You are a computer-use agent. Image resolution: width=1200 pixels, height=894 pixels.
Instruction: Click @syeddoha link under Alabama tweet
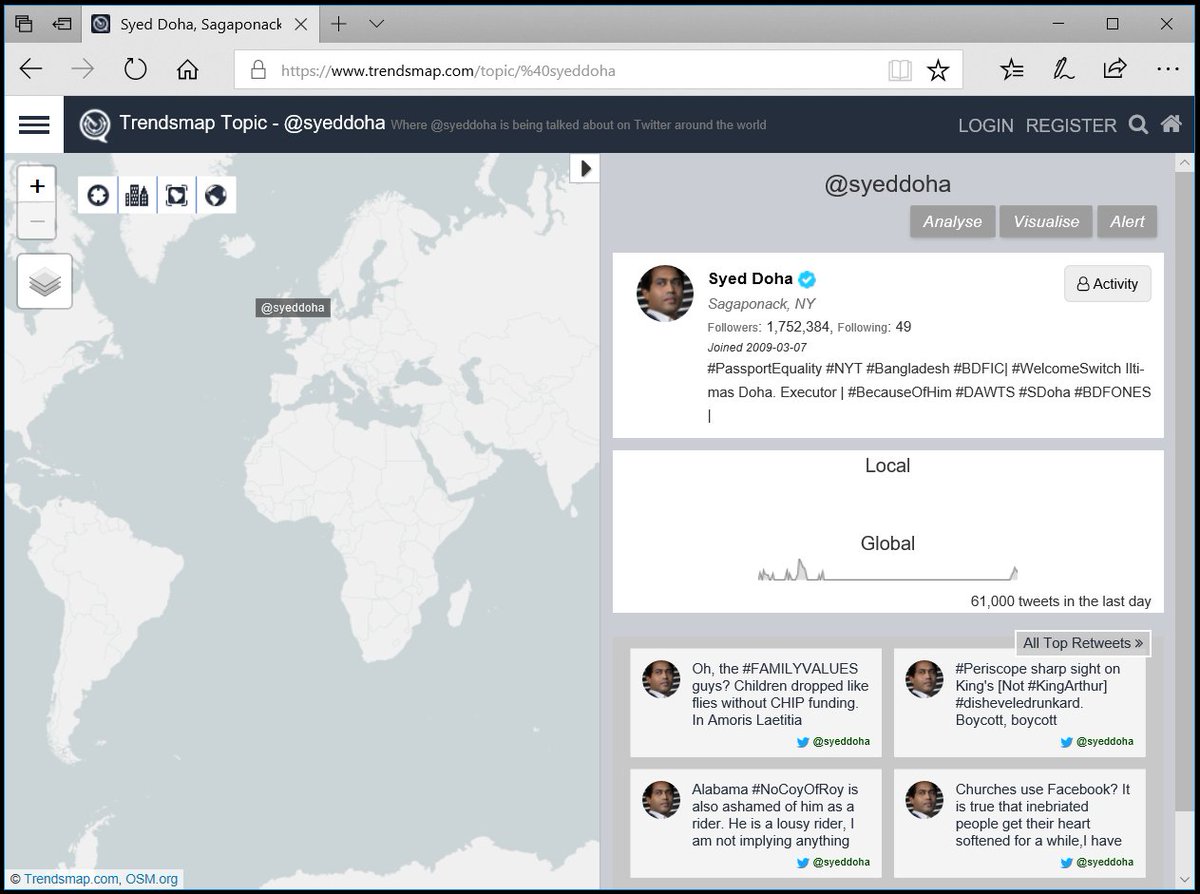pos(840,862)
